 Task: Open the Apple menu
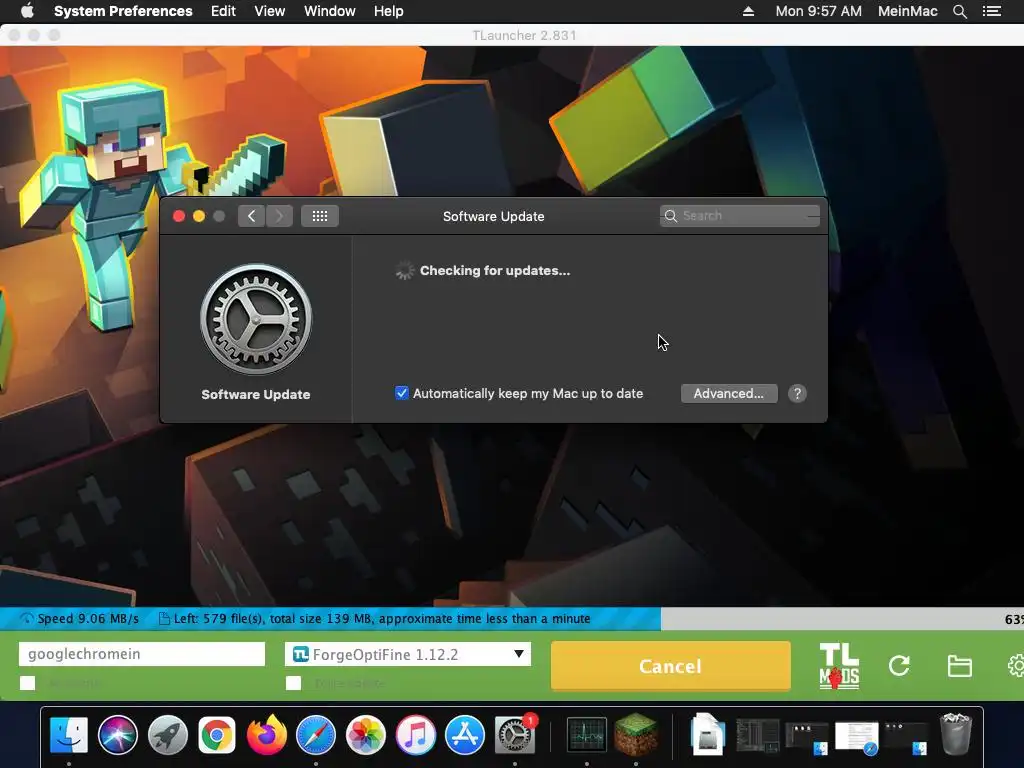(x=27, y=11)
